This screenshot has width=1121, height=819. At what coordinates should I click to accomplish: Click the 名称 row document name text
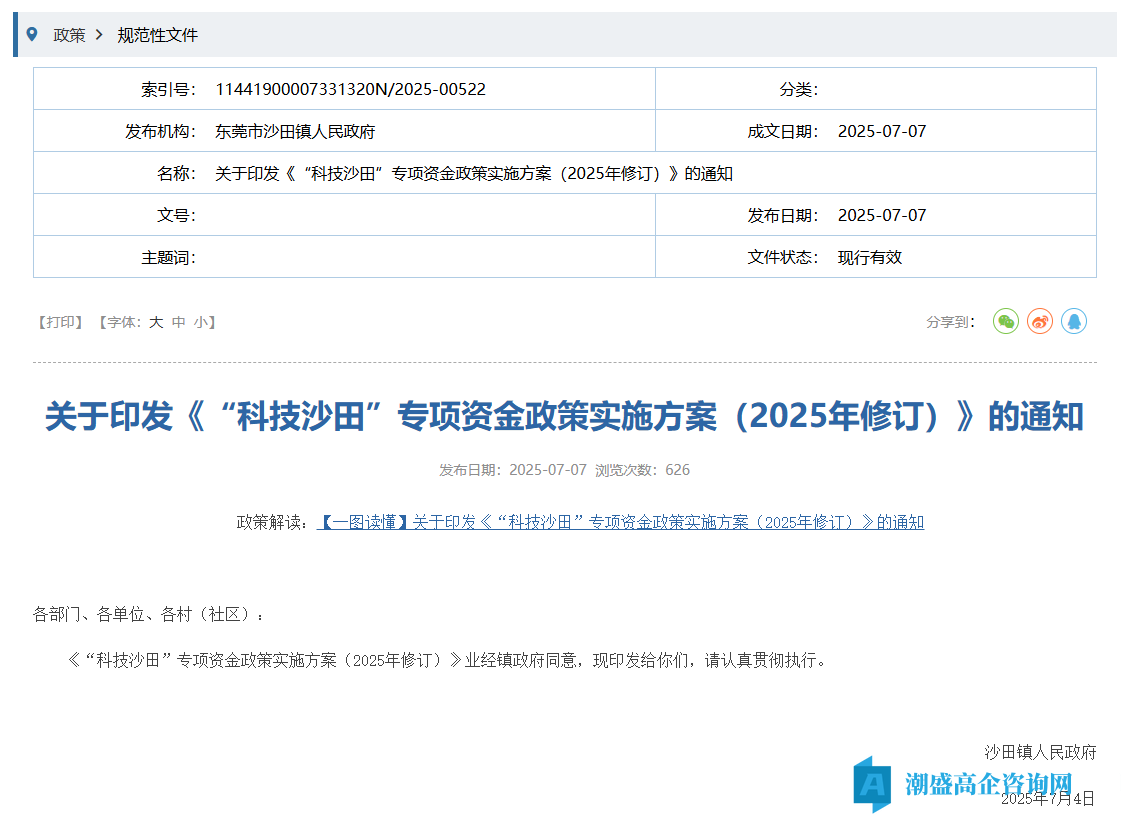[474, 173]
